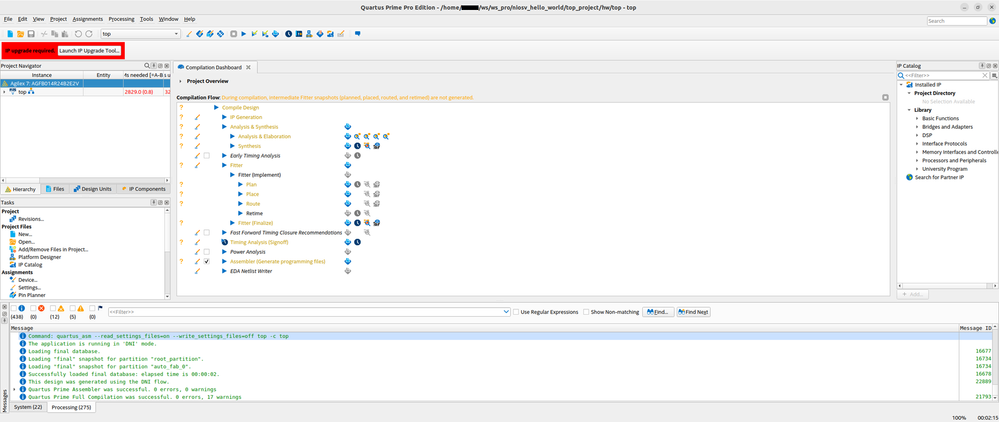This screenshot has height=422, width=999.
Task: Open snapshot icon at end of Synthesis row
Action: coord(377,146)
